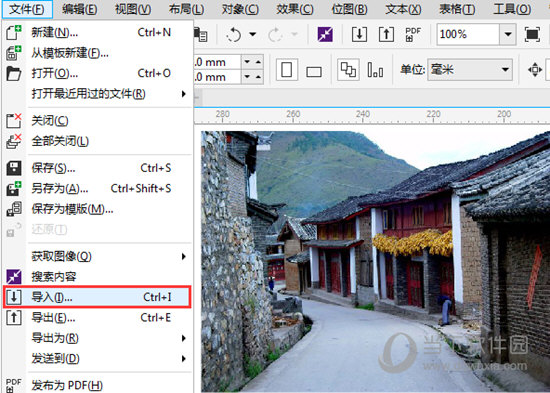Toggle the current page layout icon

click(375, 69)
